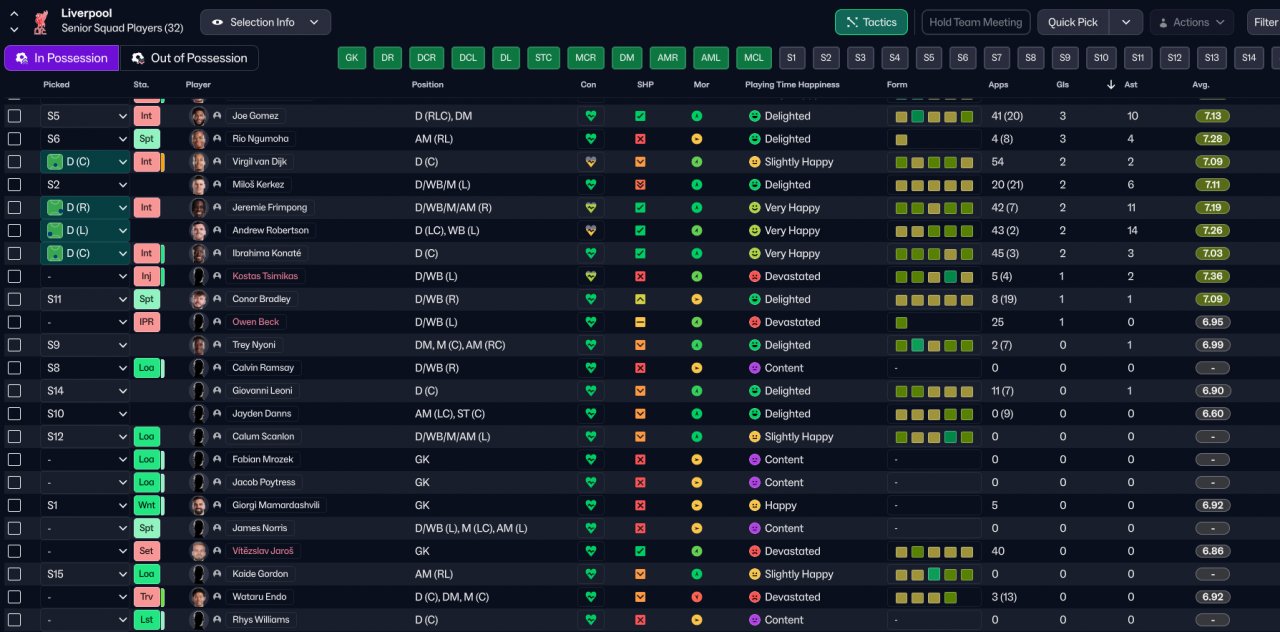Select the S7 substitute slot button
The width and height of the screenshot is (1280, 632).
point(997,58)
